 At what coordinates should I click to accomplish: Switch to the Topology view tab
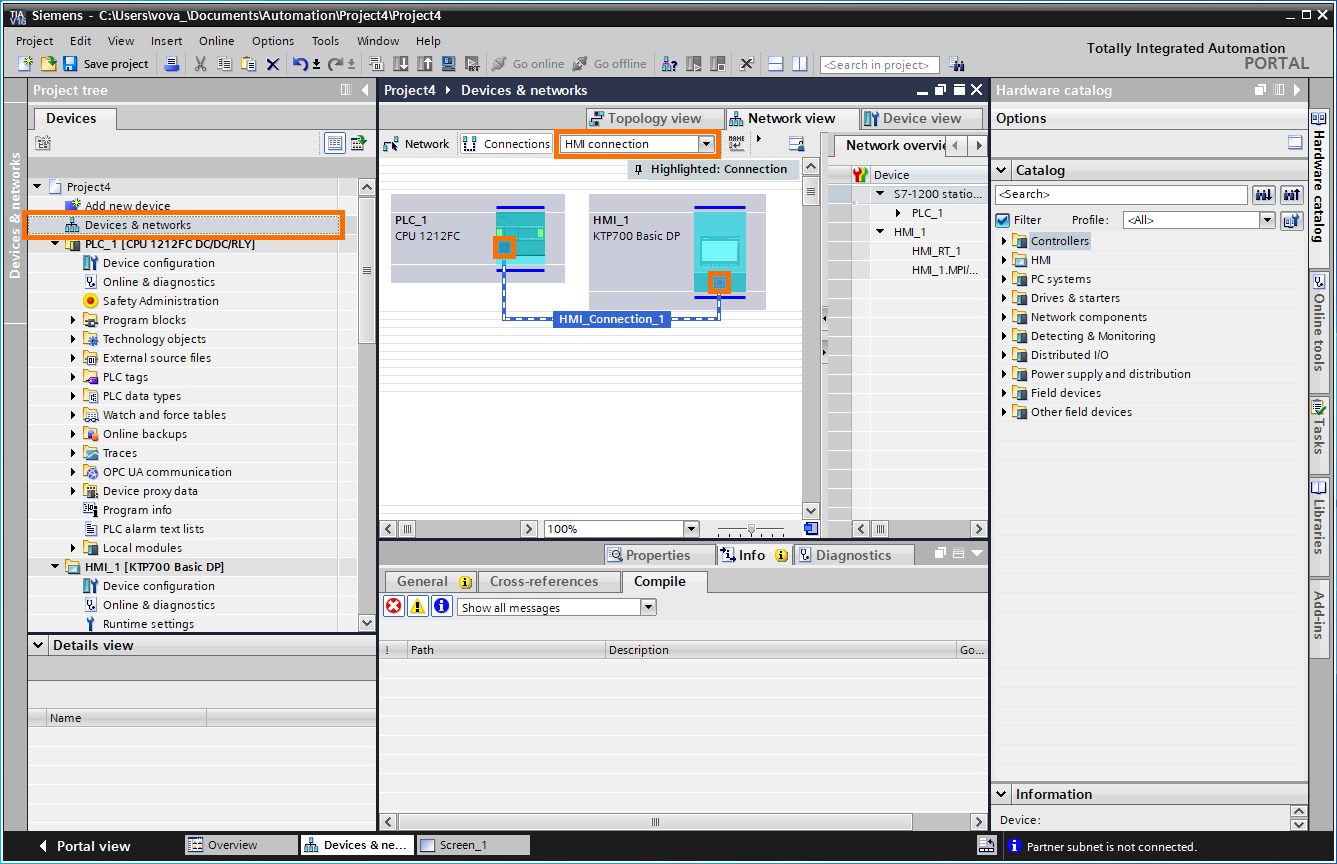click(x=655, y=118)
